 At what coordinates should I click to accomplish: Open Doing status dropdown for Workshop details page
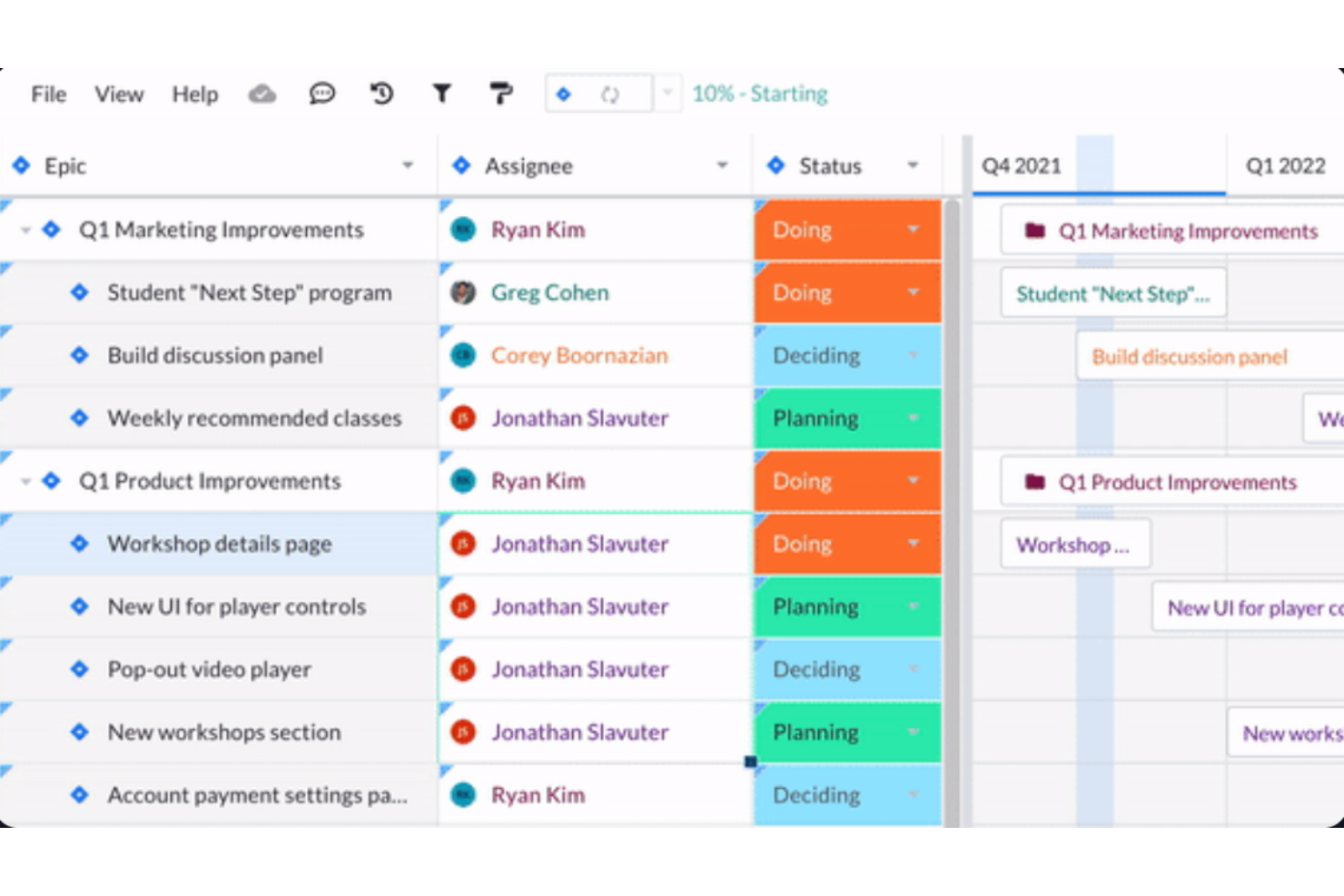tap(914, 543)
